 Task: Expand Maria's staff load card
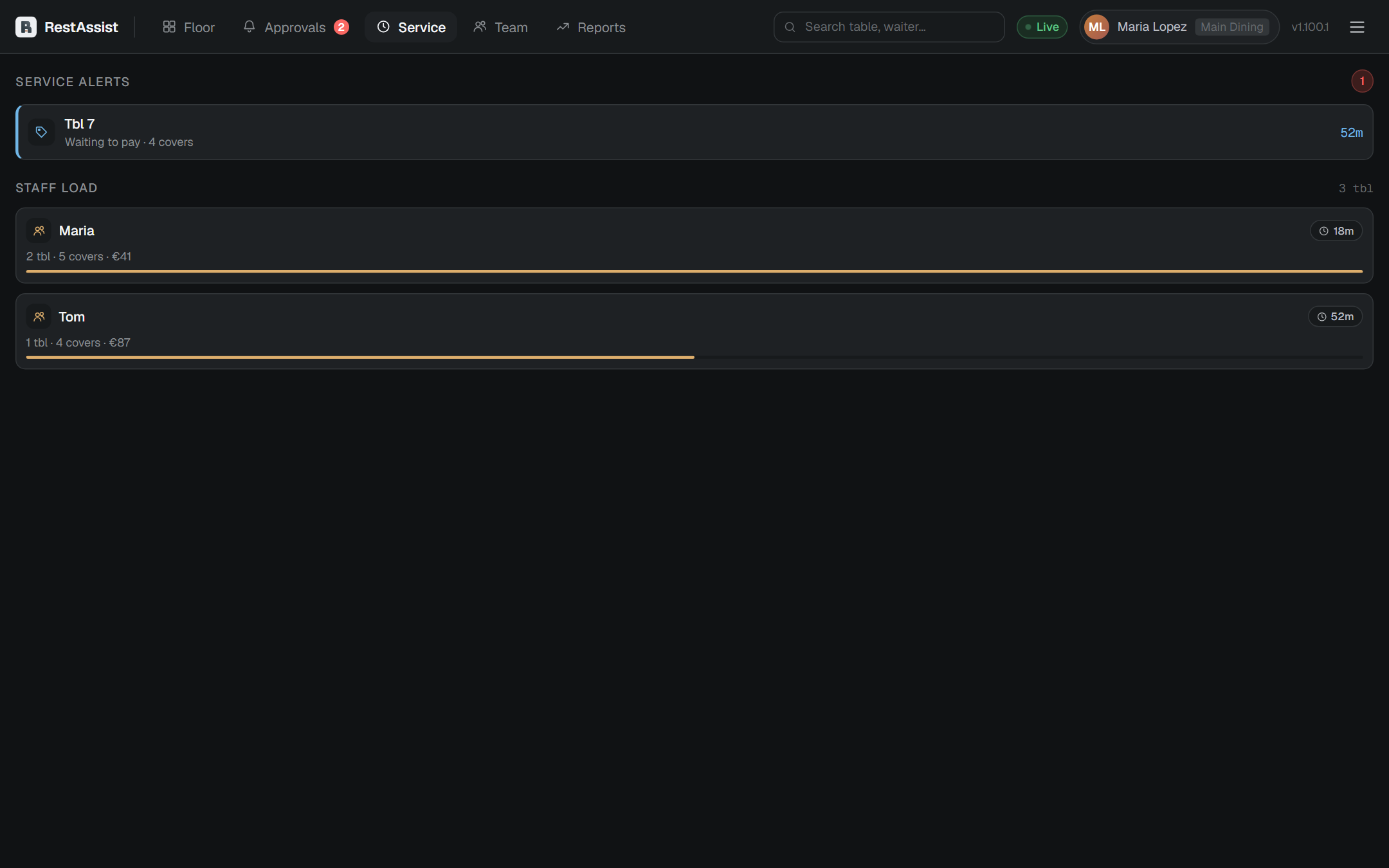(694, 245)
